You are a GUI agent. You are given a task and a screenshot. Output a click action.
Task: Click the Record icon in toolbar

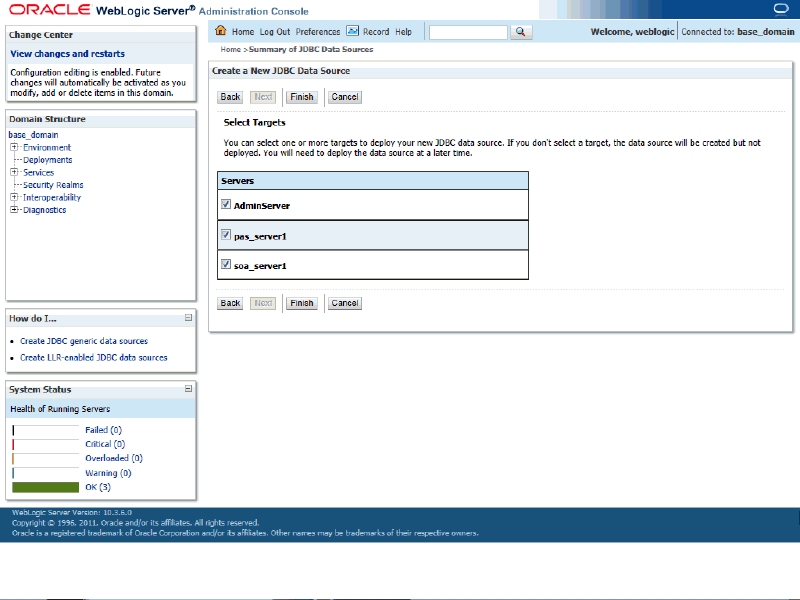tap(353, 31)
